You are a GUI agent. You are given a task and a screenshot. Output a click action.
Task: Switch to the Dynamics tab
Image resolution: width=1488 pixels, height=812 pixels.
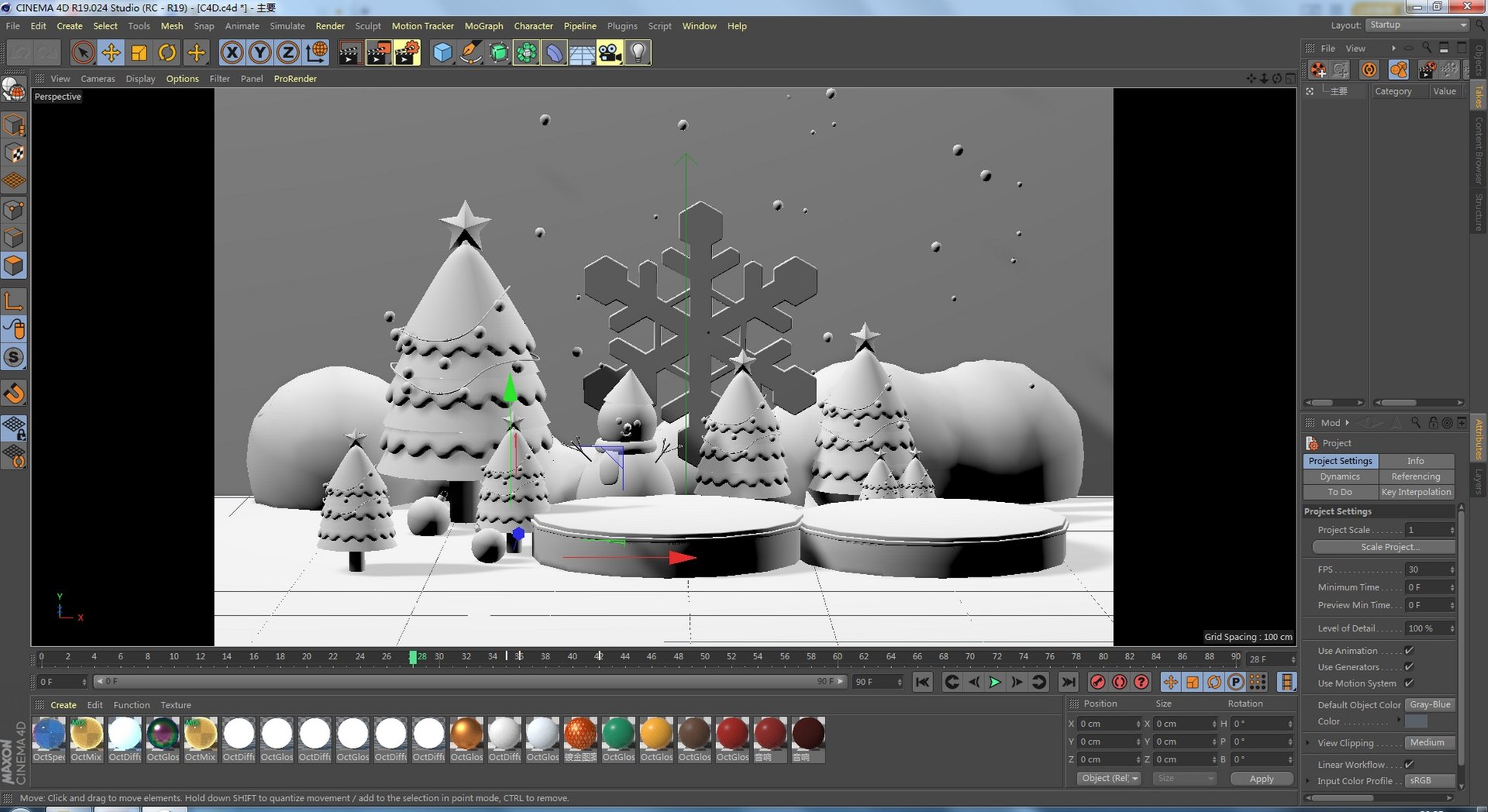point(1340,477)
